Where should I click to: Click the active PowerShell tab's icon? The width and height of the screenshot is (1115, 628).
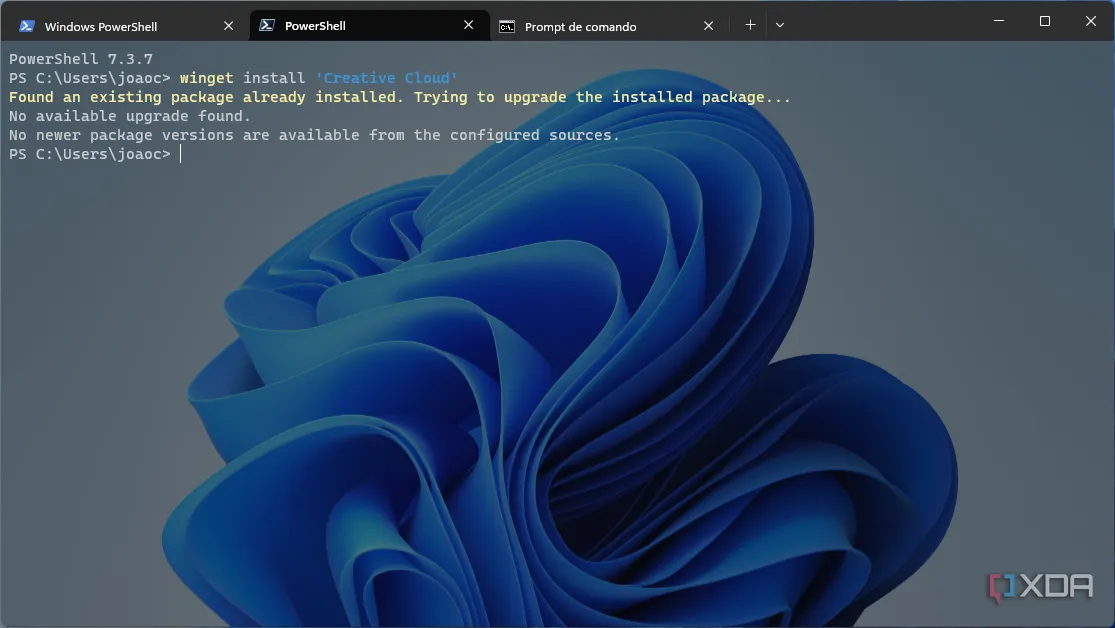267,26
